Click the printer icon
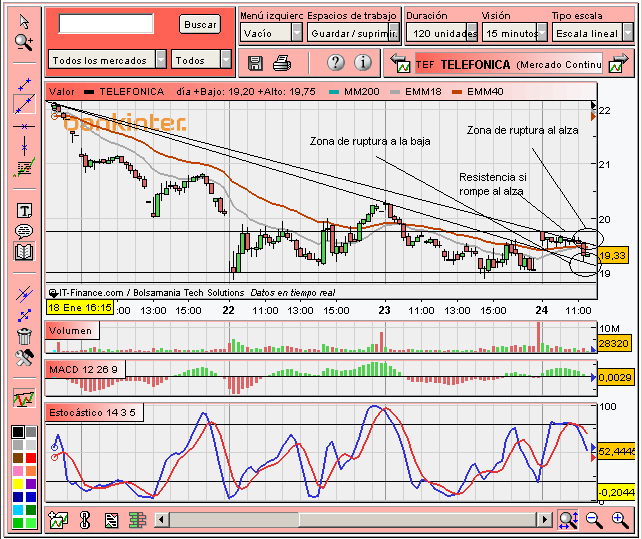The height and width of the screenshot is (539, 642). point(282,63)
